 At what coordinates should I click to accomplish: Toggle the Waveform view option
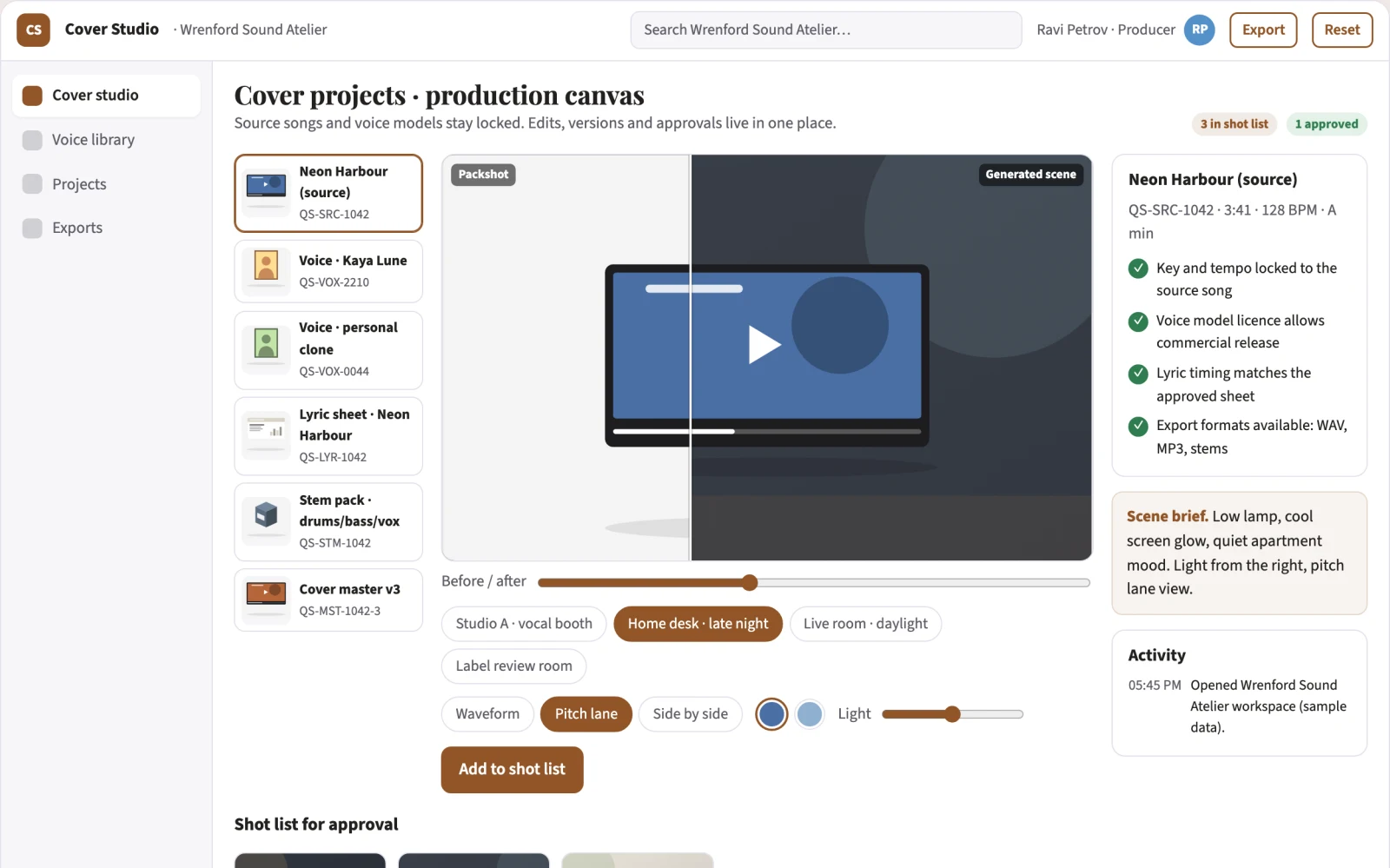coord(487,714)
